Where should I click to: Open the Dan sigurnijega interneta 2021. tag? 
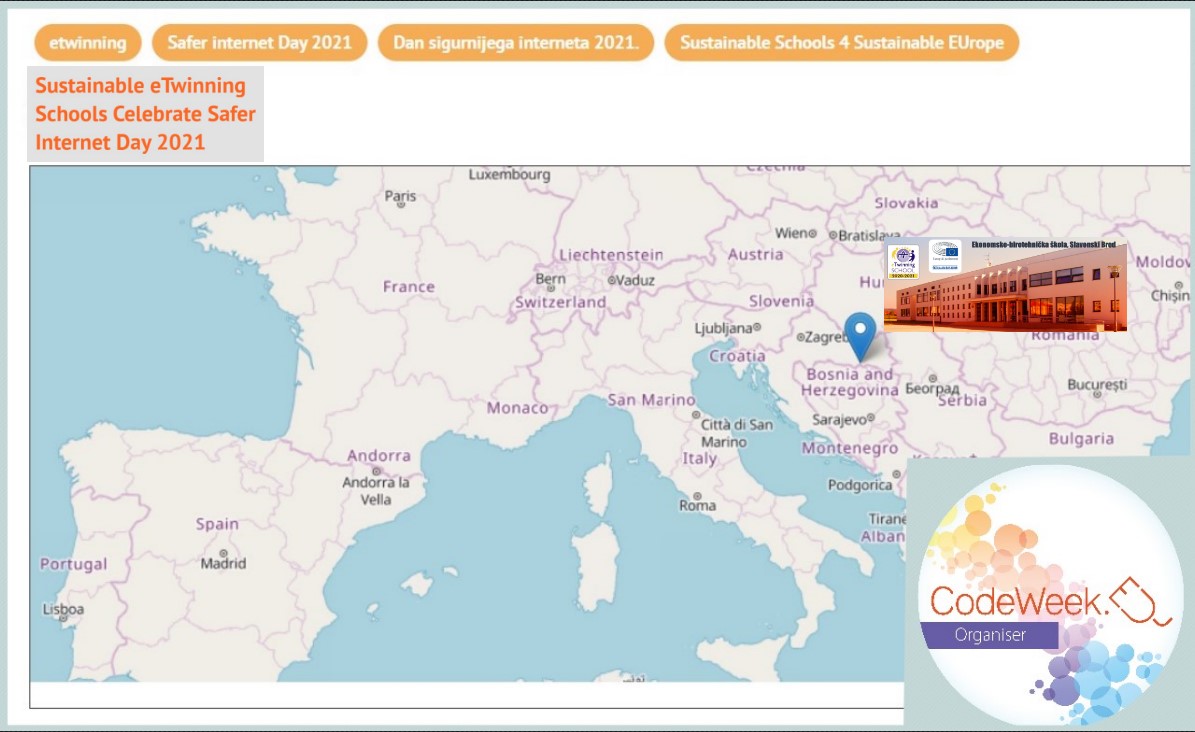(516, 43)
